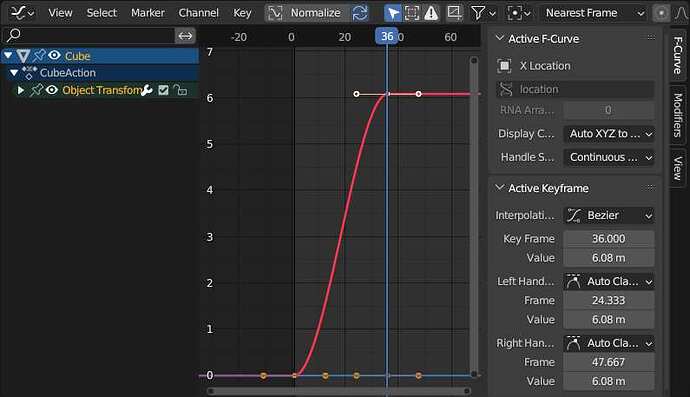Toggle visibility eye of Object Transforms

click(x=52, y=90)
